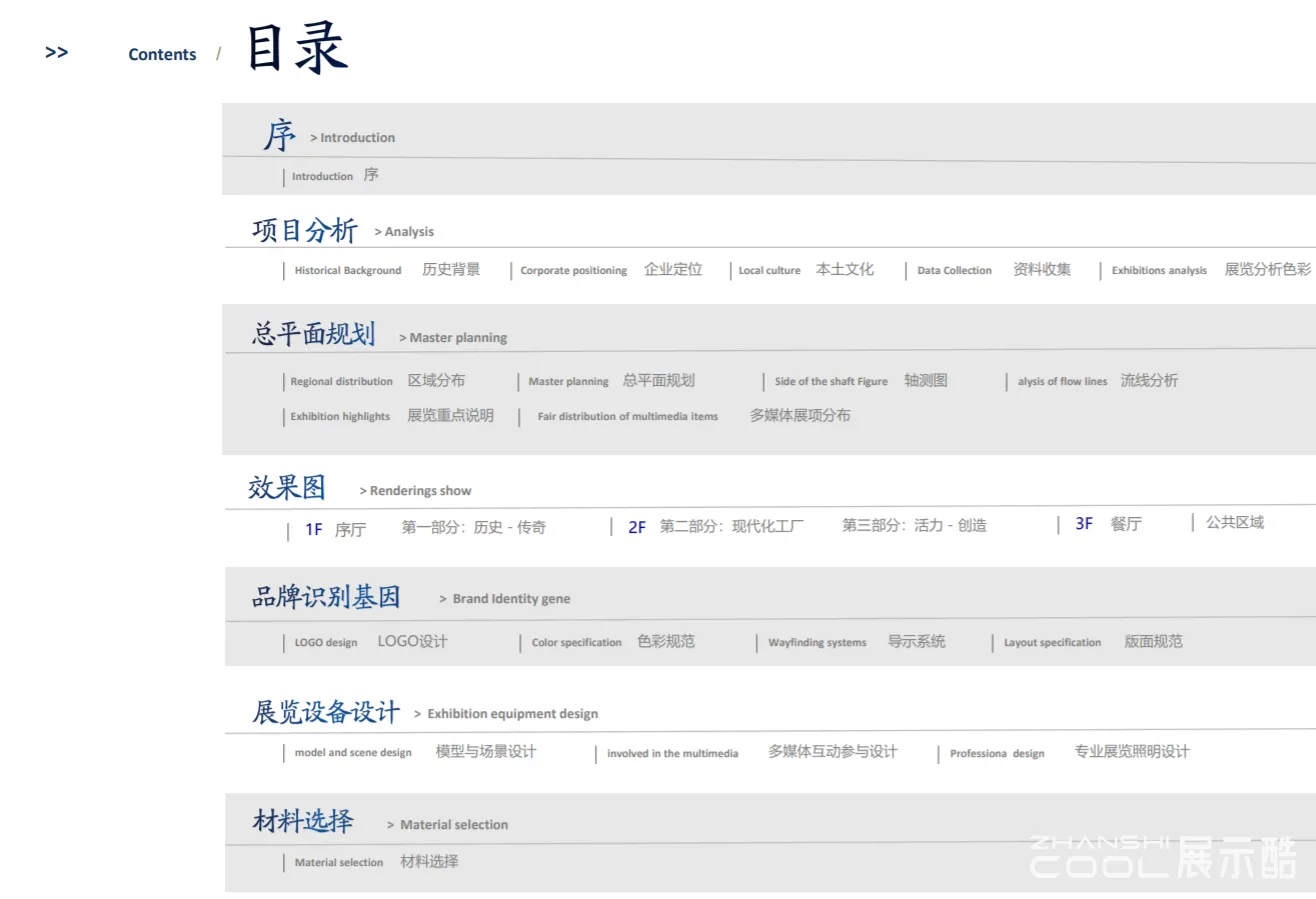Image resolution: width=1316 pixels, height=899 pixels.
Task: Select the 'model and scene design' label
Action: point(353,753)
